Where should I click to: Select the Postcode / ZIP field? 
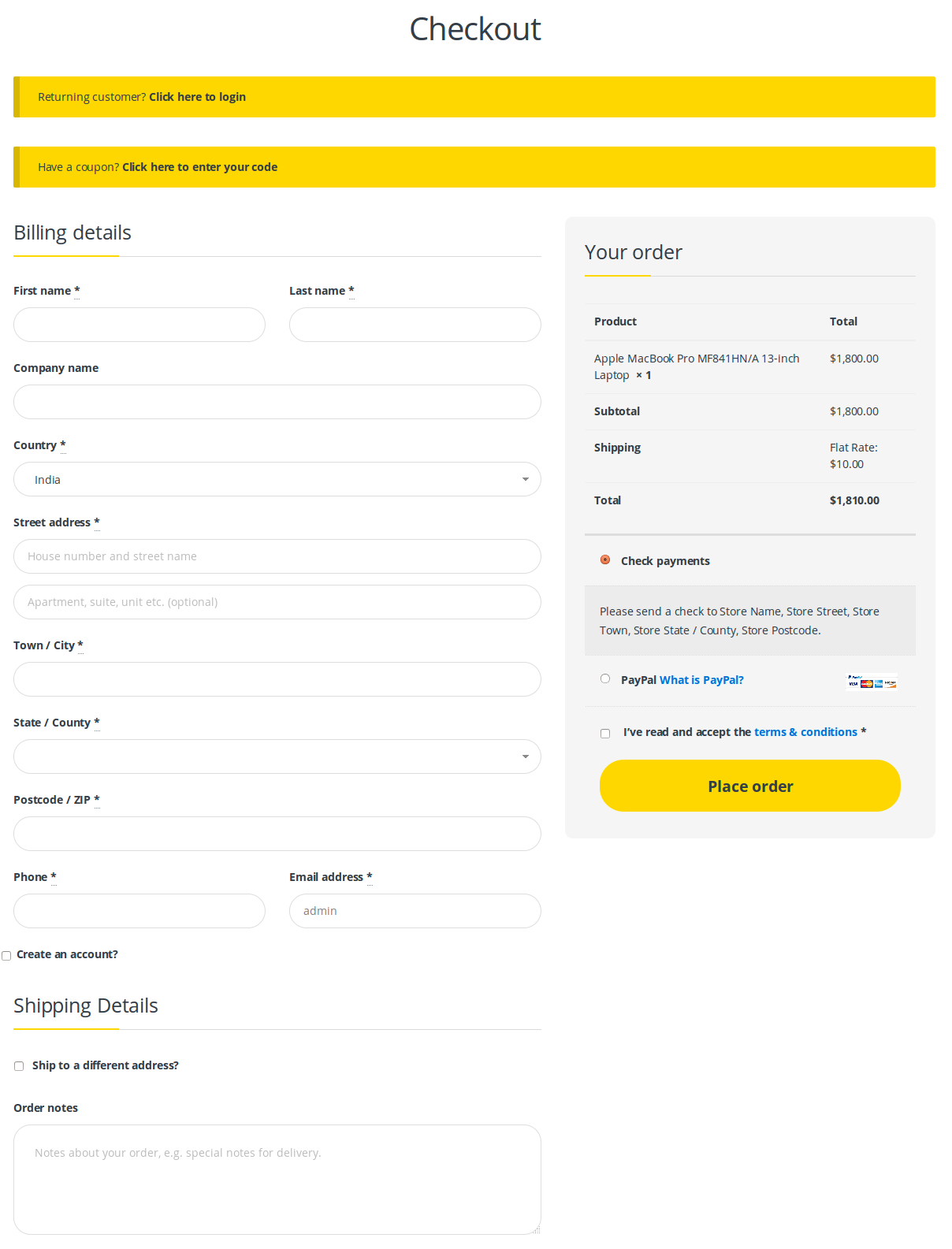277,835
